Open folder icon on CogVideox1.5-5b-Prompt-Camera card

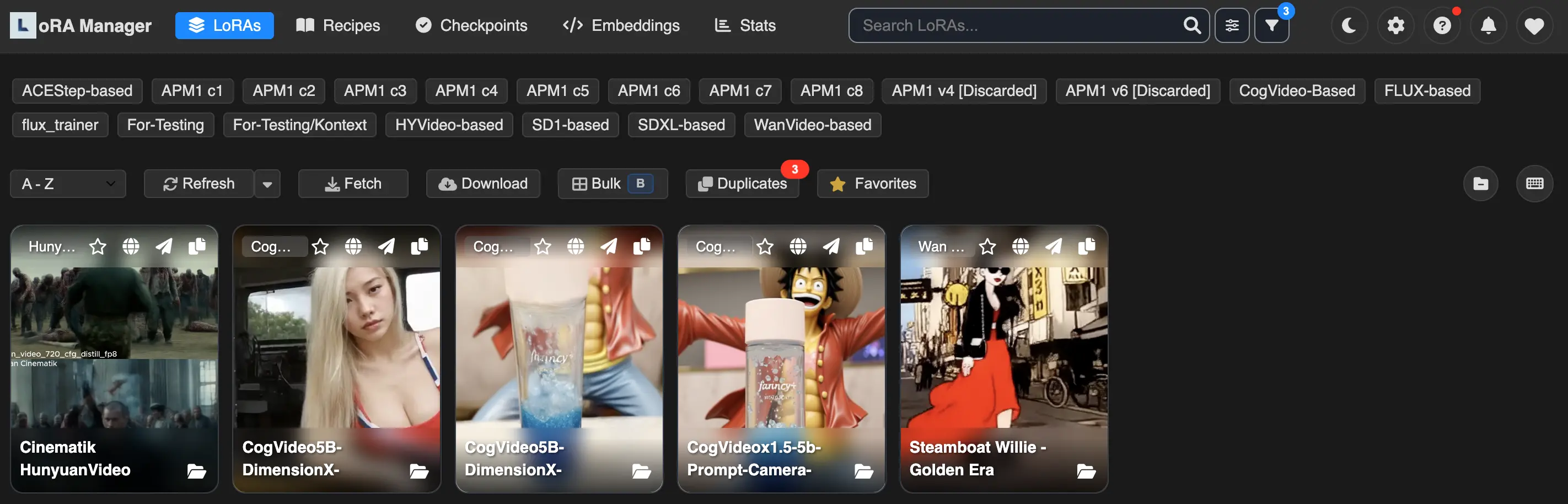tap(864, 470)
